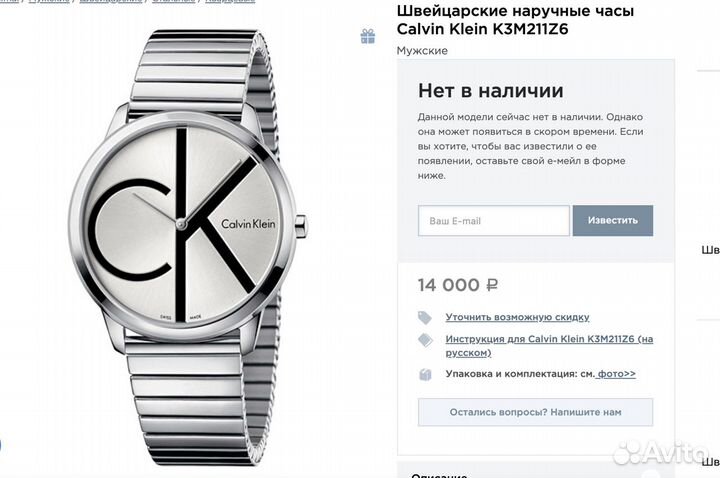Click the watch crown on the product photo
Image resolution: width=720 pixels, height=478 pixels.
(x=301, y=226)
